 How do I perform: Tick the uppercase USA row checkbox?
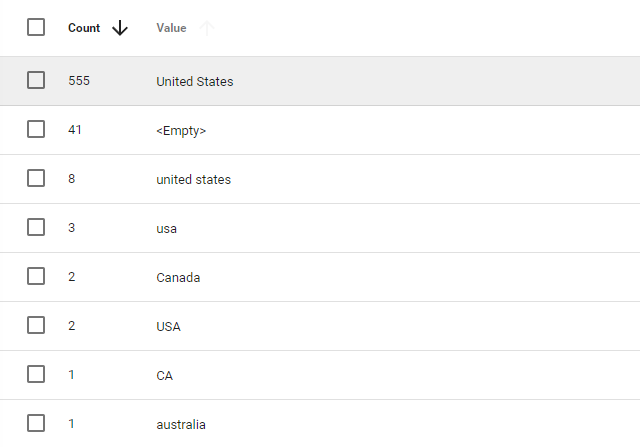(36, 325)
